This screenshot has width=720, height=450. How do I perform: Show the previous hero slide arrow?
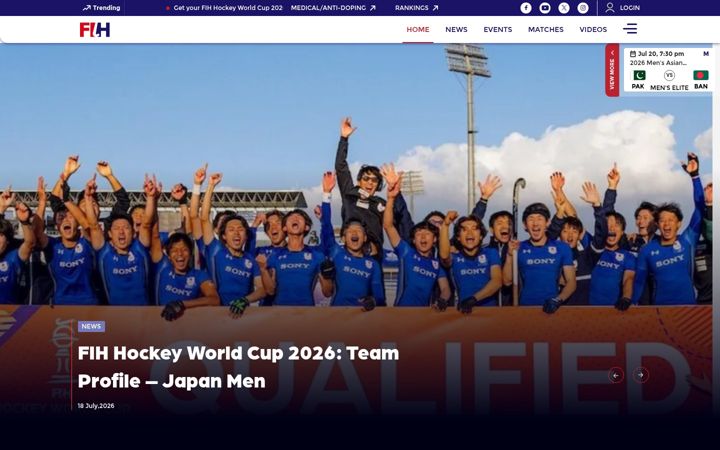click(616, 375)
